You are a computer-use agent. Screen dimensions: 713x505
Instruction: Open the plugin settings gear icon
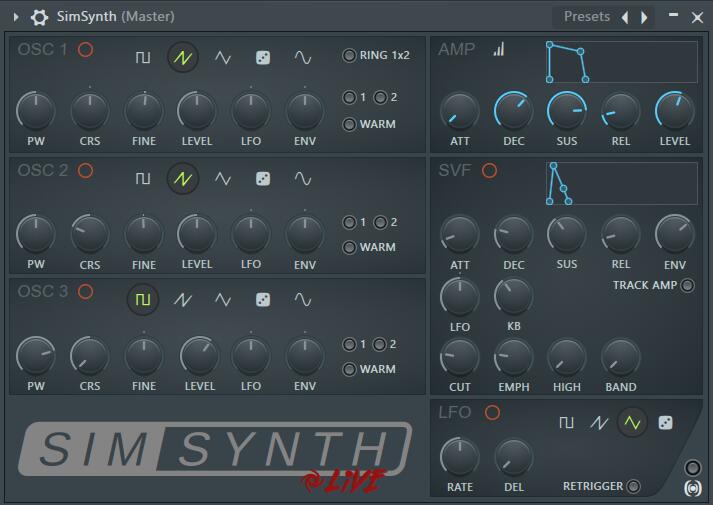point(39,17)
